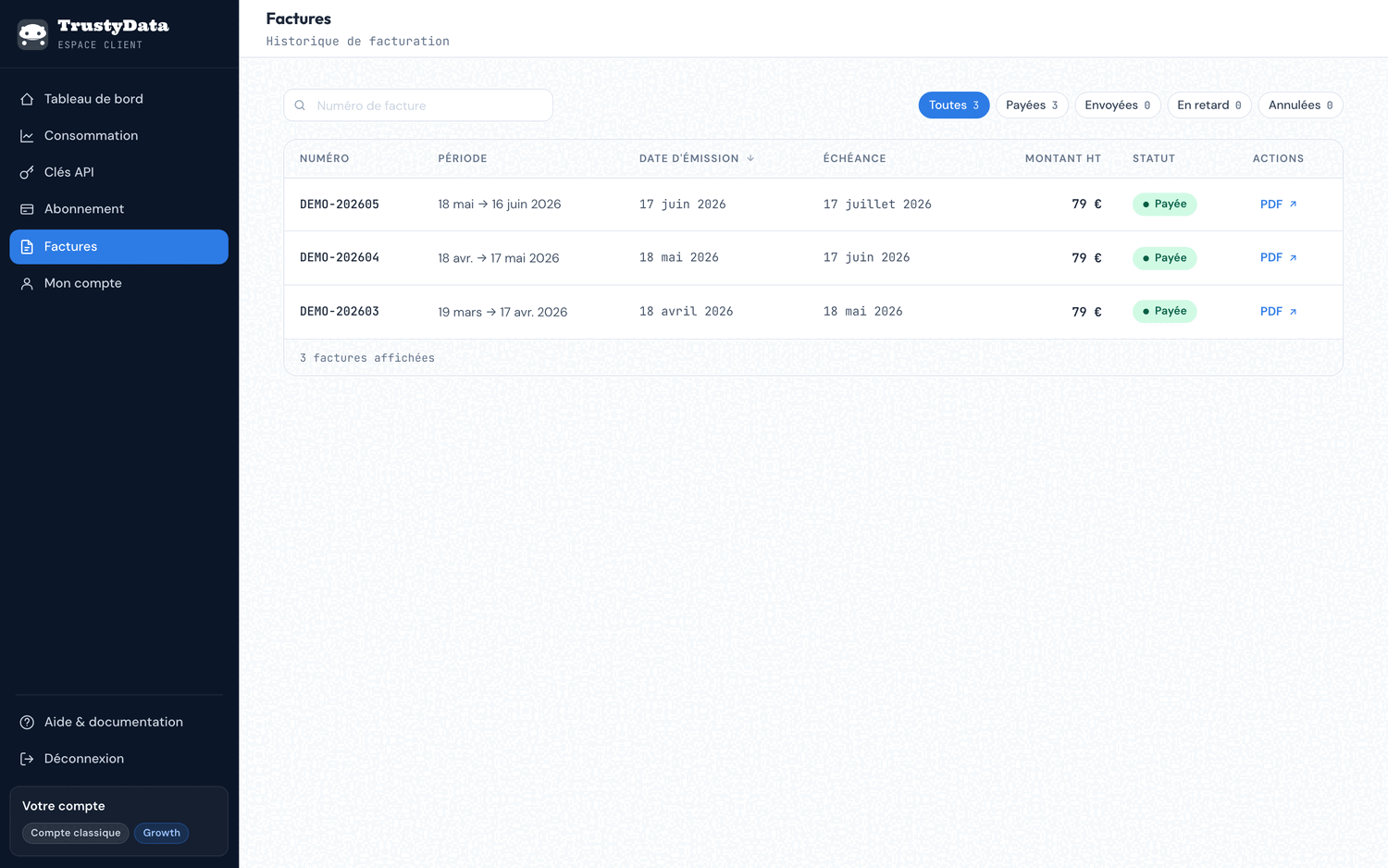Download PDF for invoice DEMO-202604

point(1278,258)
